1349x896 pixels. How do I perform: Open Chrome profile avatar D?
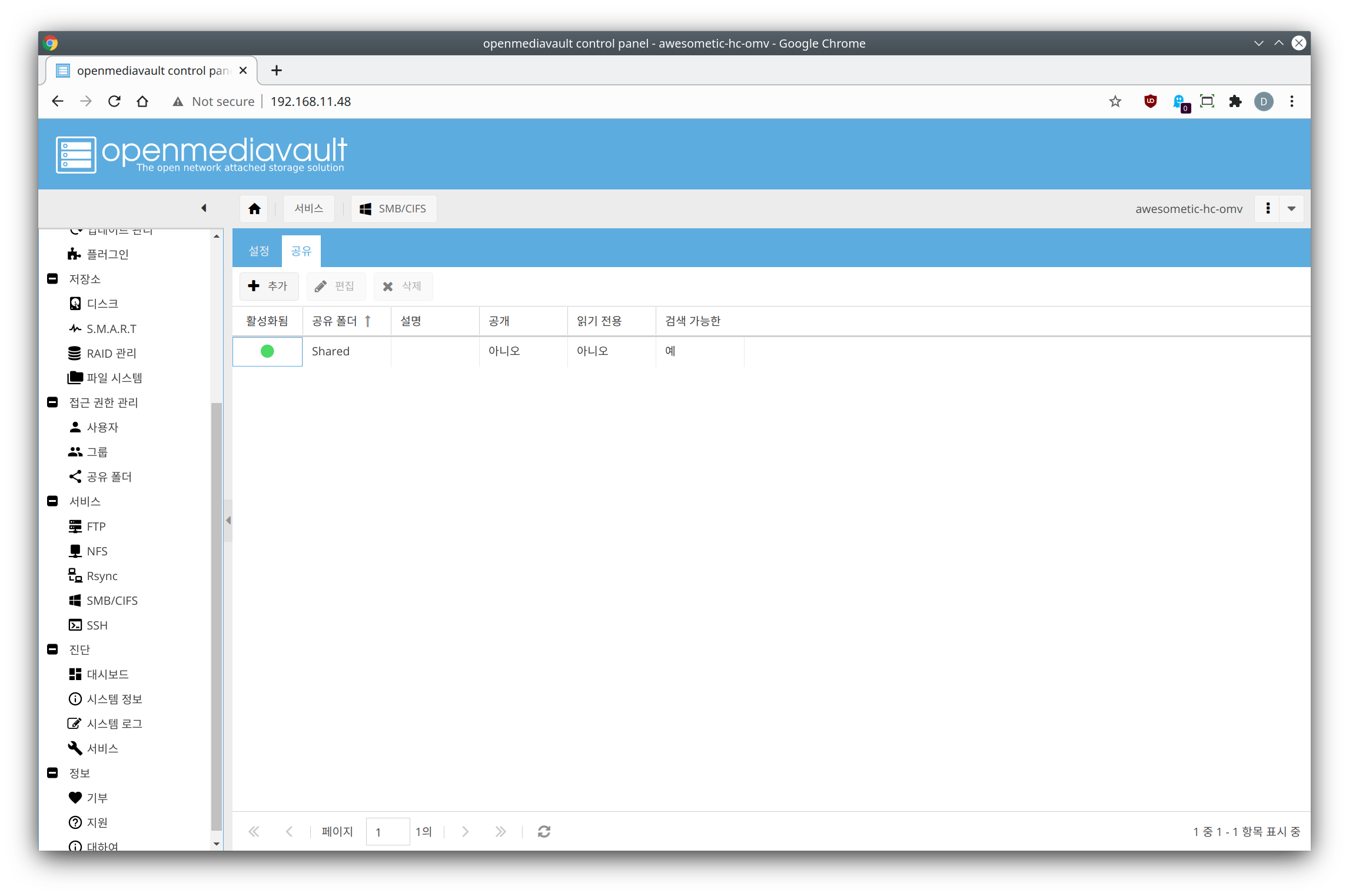coord(1263,101)
